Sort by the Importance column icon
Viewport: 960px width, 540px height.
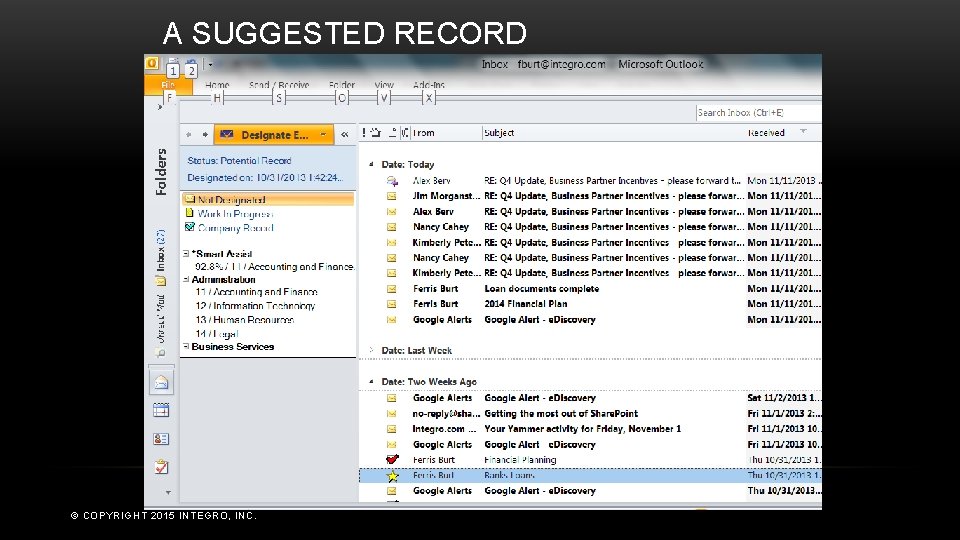pyautogui.click(x=364, y=132)
